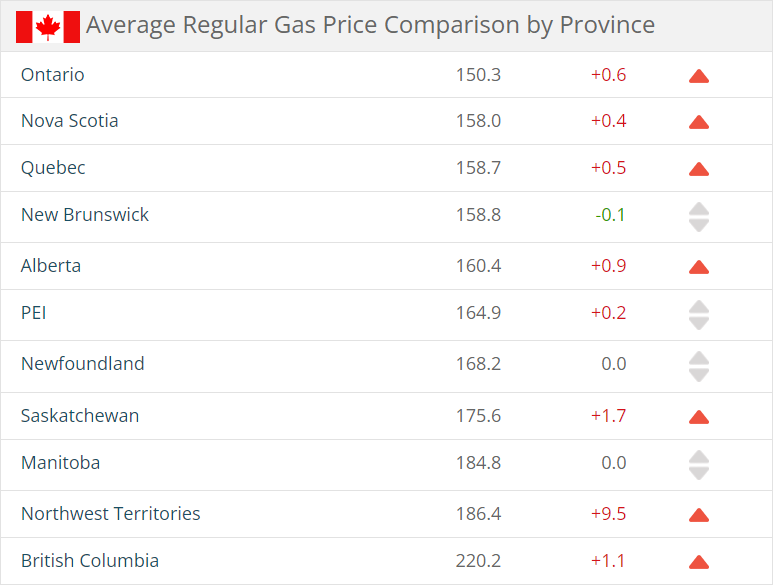Click the Average Regular Gas Price heading
Image resolution: width=774 pixels, height=586 pixels.
coord(370,25)
